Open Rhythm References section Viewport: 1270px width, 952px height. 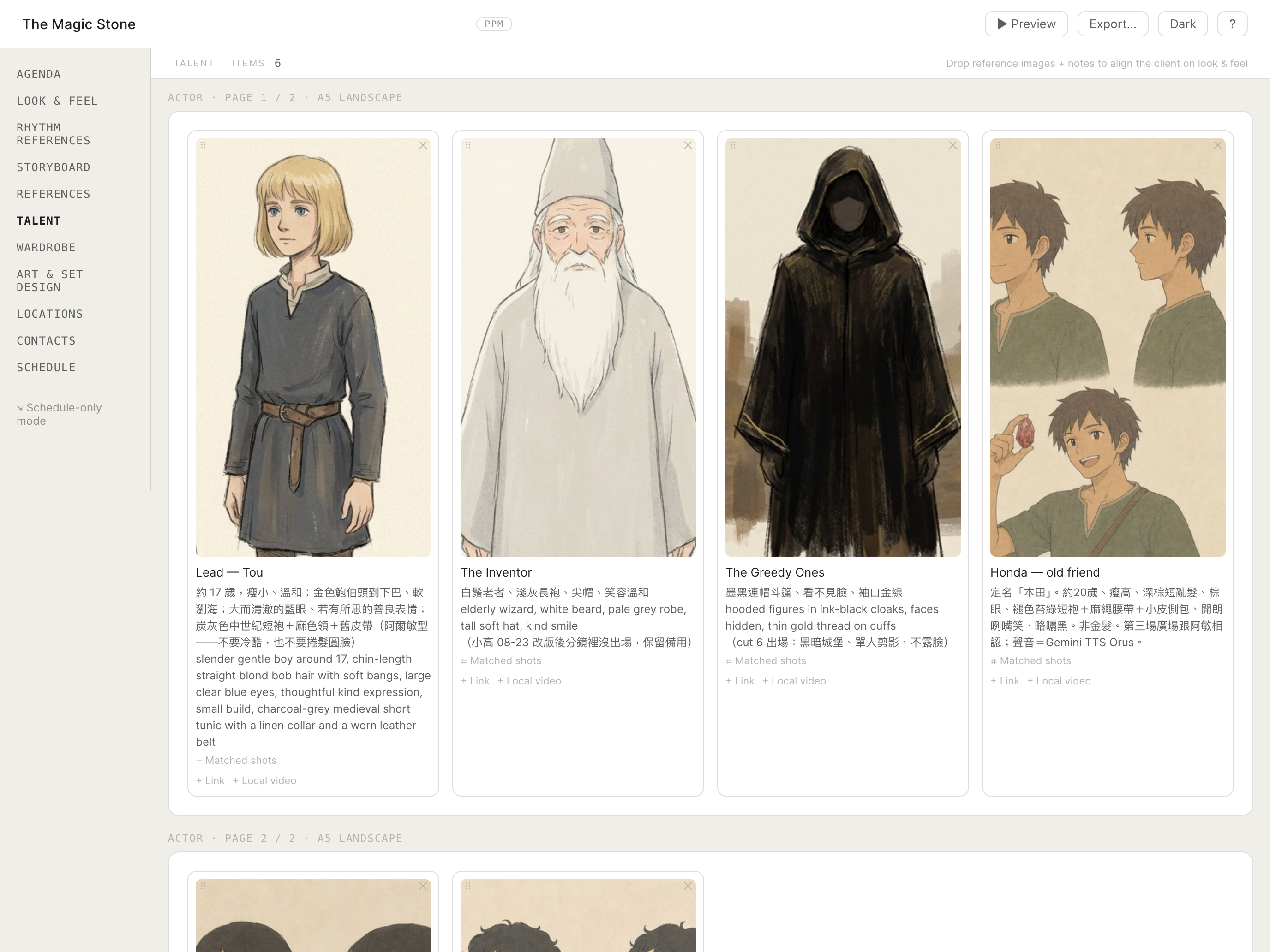point(54,134)
